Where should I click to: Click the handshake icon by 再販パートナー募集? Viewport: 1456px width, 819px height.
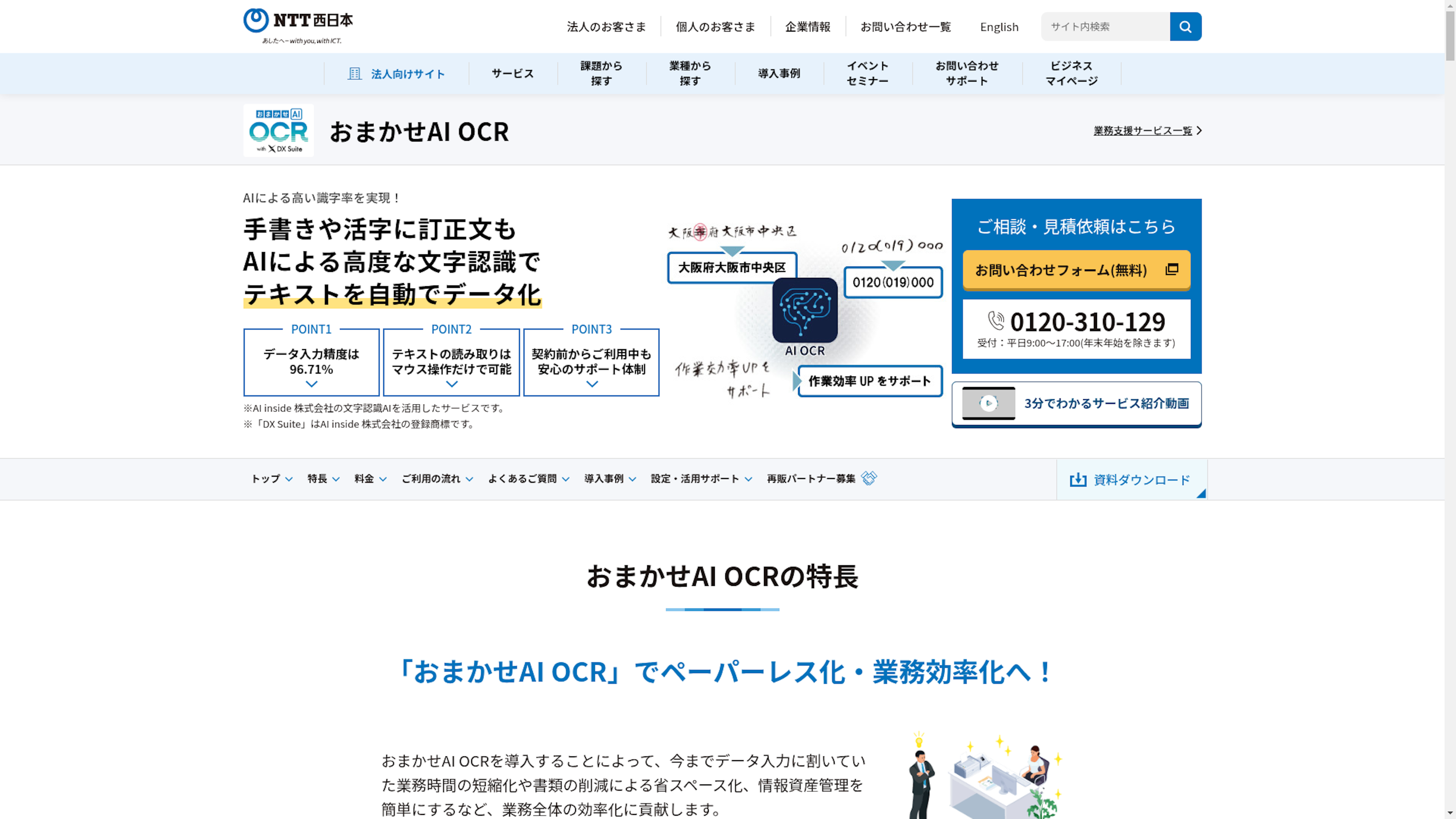tap(869, 478)
